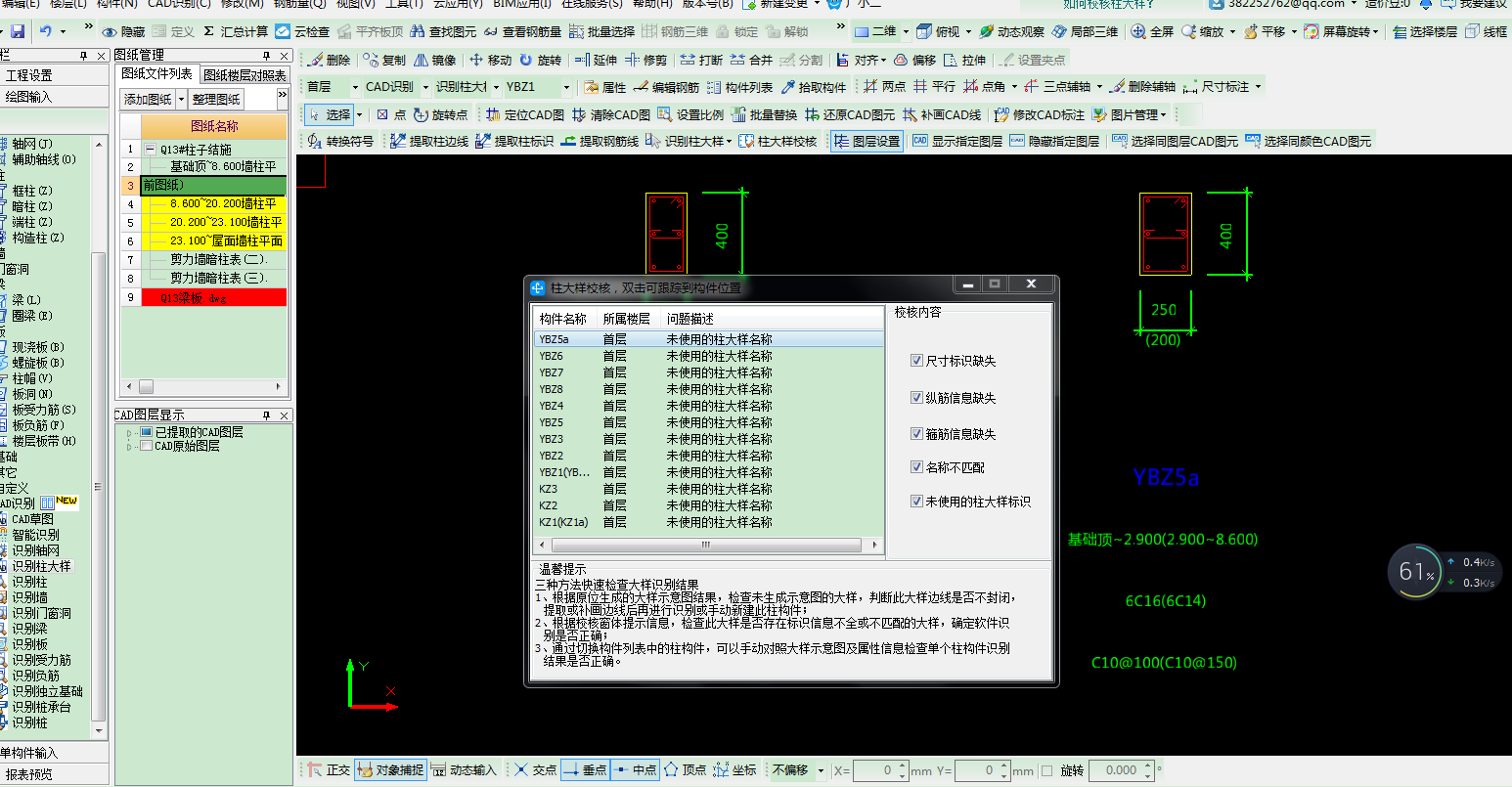Select 识别柱 in left tree
Image resolution: width=1512 pixels, height=787 pixels.
(x=29, y=582)
